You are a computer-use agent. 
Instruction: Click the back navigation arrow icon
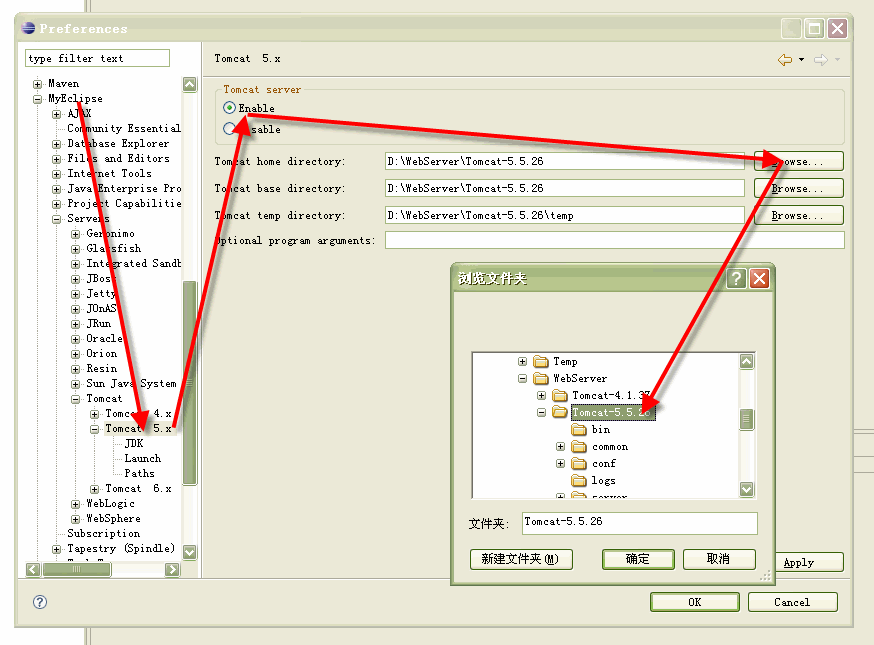point(785,60)
